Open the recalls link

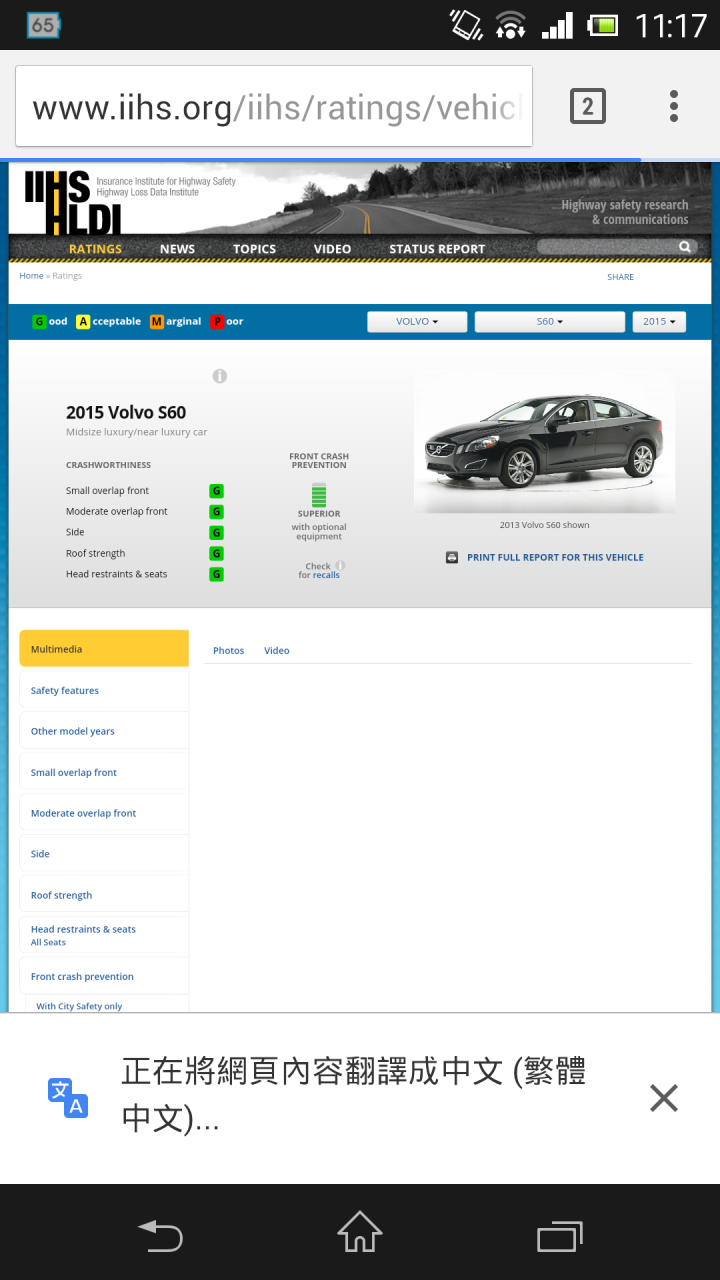[326, 576]
